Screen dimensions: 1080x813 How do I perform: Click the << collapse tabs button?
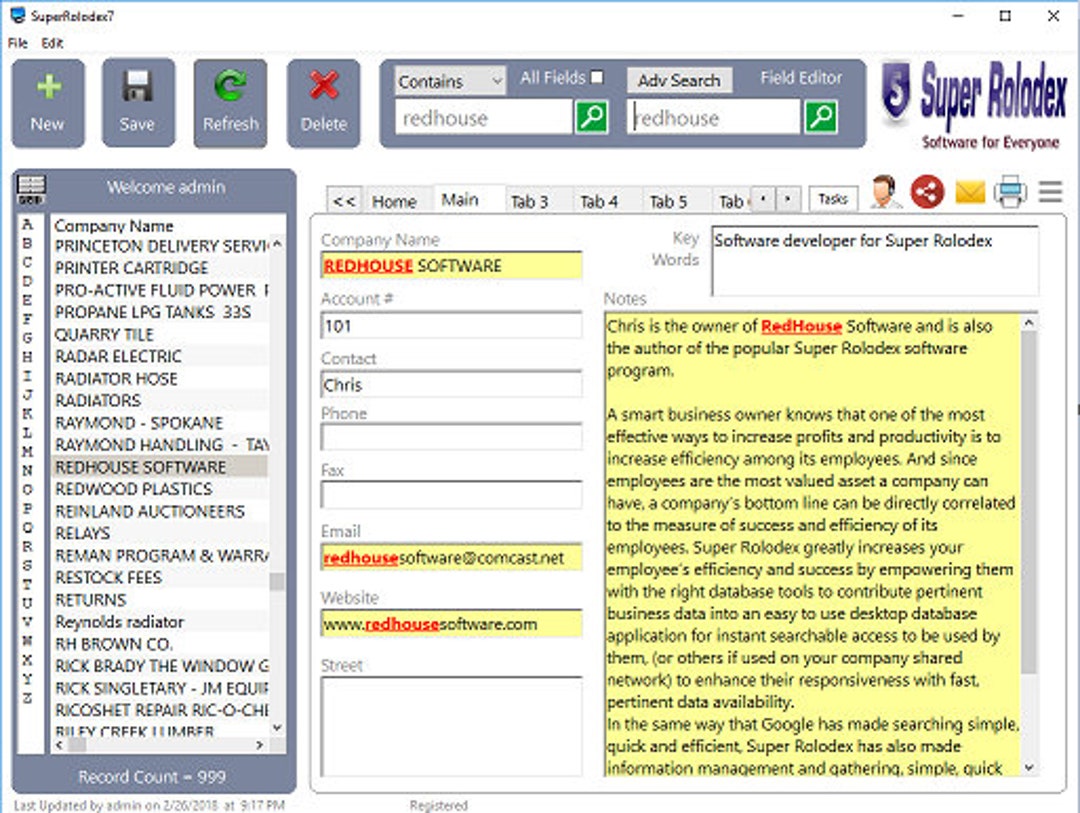coord(344,201)
